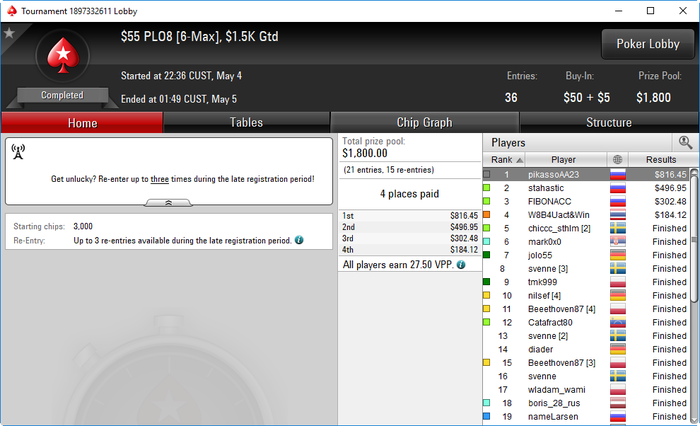Screen dimensions: 700x426
Task: Click orange color tag beside W8B4Uact&Win
Action: point(487,215)
